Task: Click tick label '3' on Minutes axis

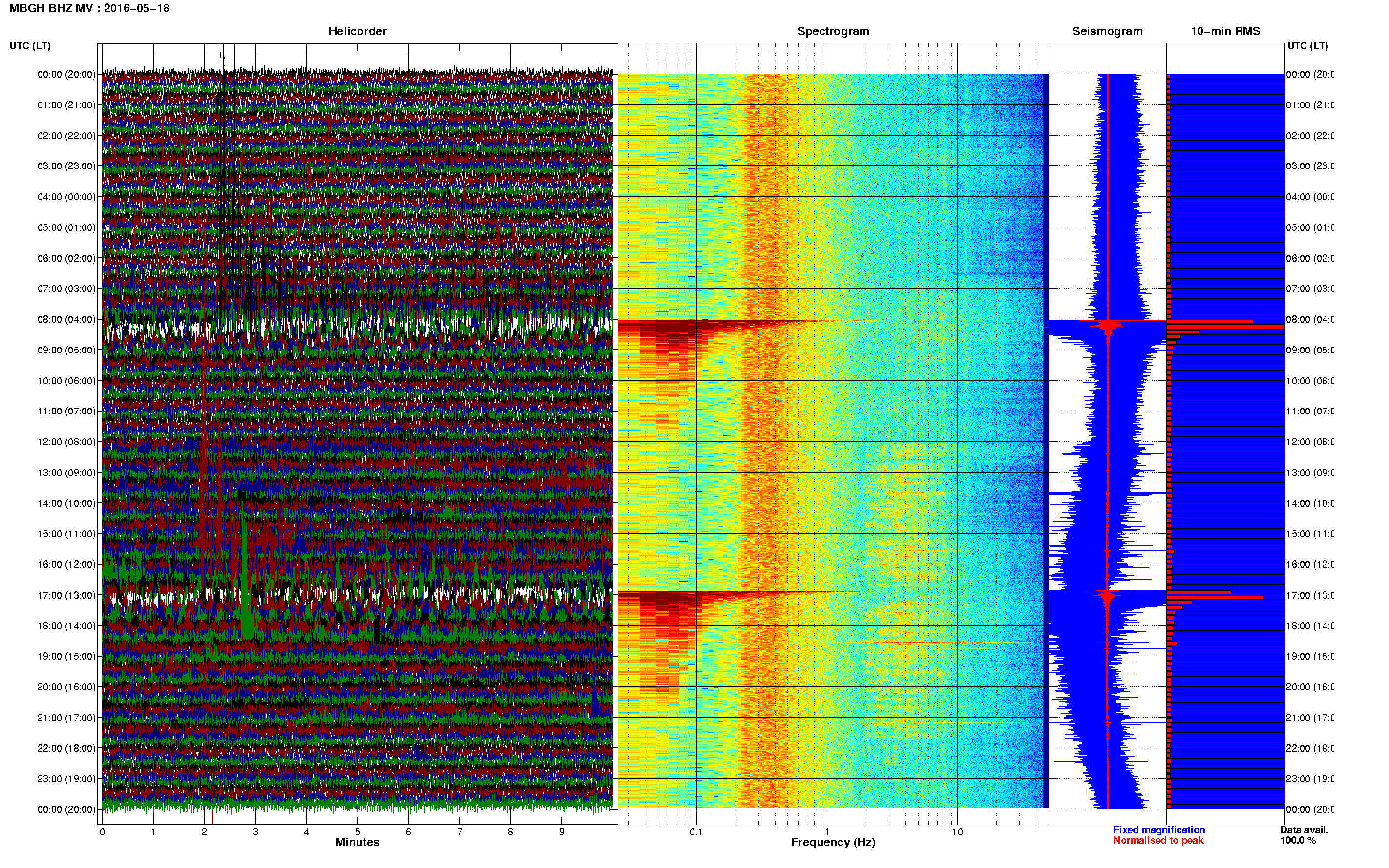Action: pos(255,832)
